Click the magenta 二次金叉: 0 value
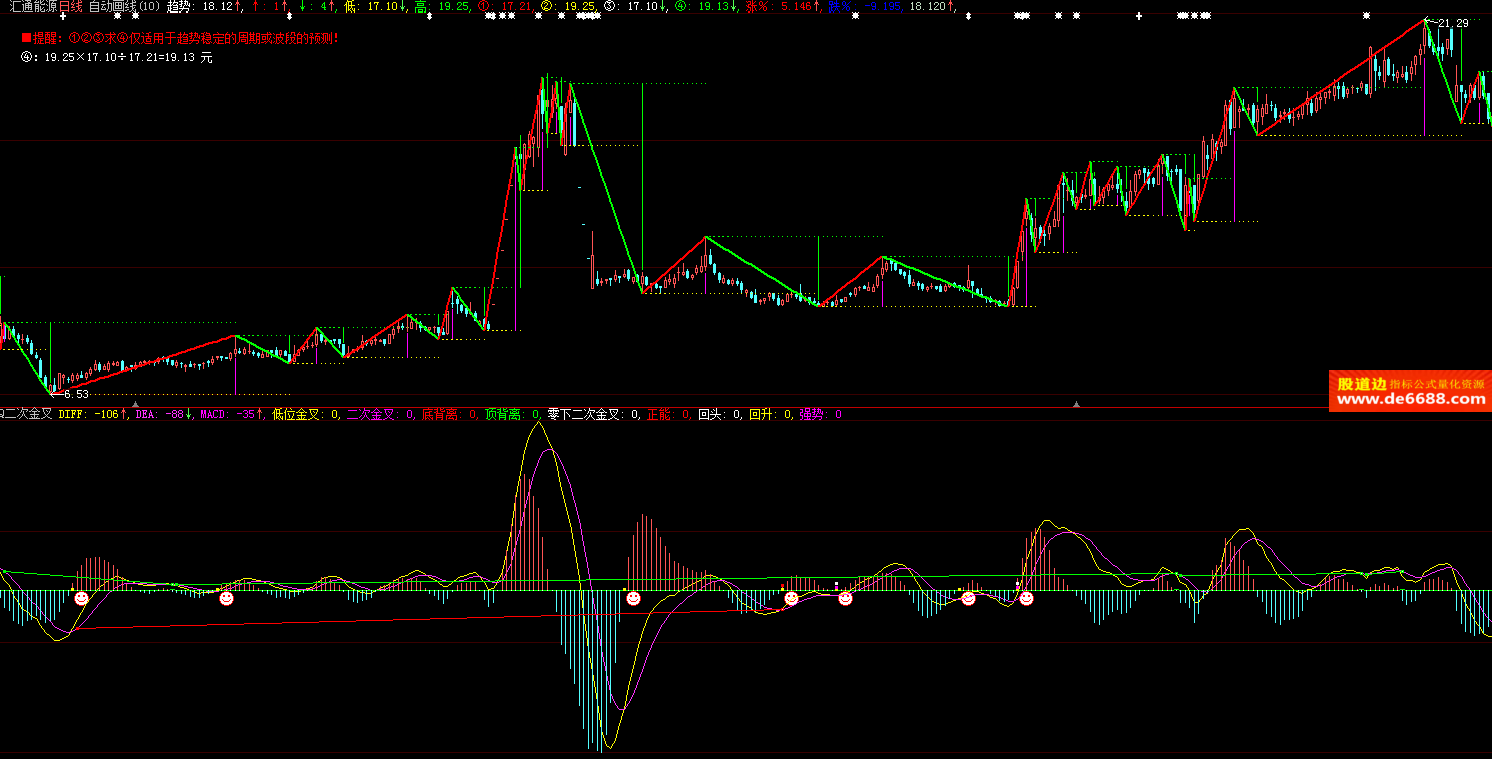Image resolution: width=1492 pixels, height=759 pixels. click(x=381, y=413)
